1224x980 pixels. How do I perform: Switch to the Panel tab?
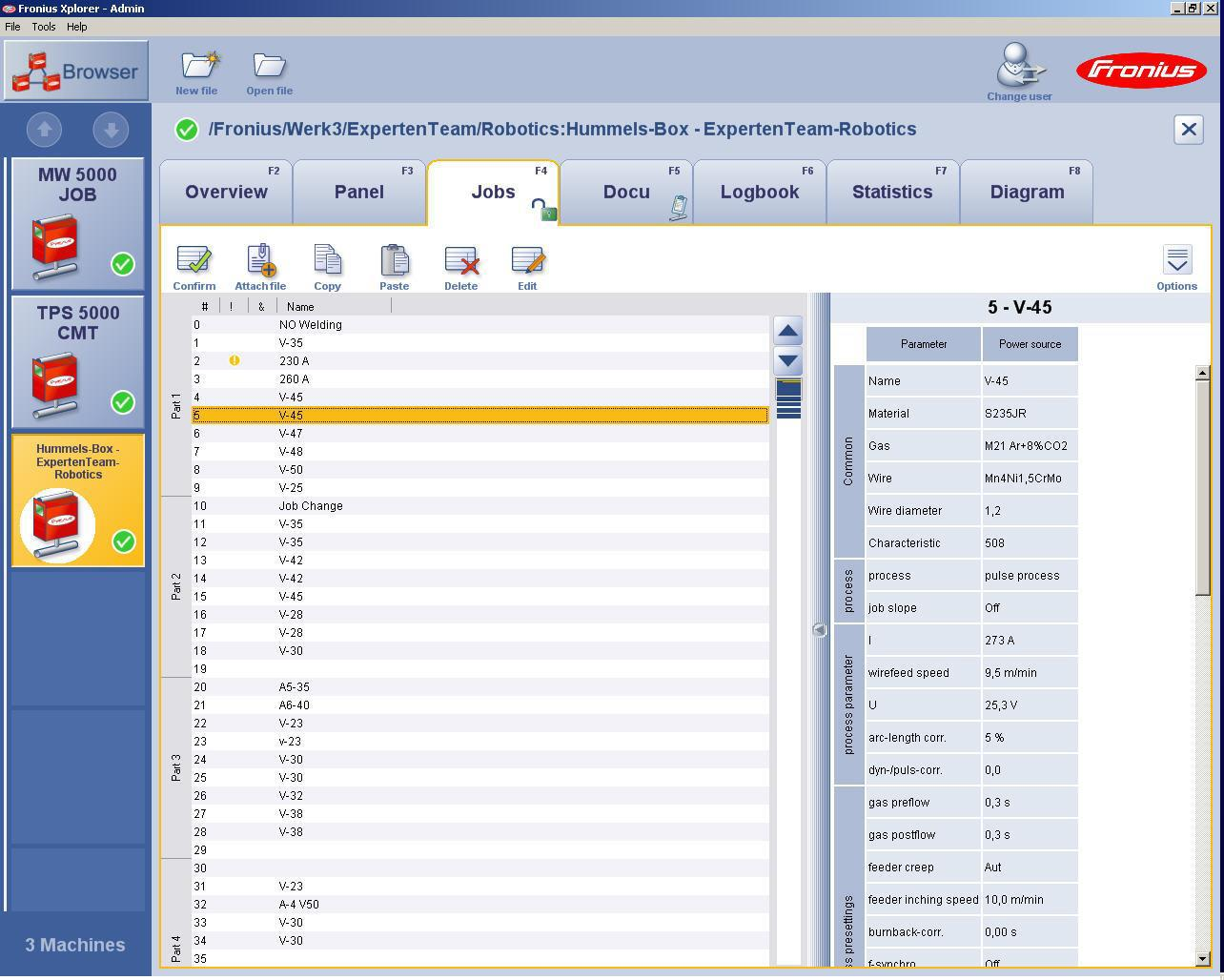coord(359,193)
